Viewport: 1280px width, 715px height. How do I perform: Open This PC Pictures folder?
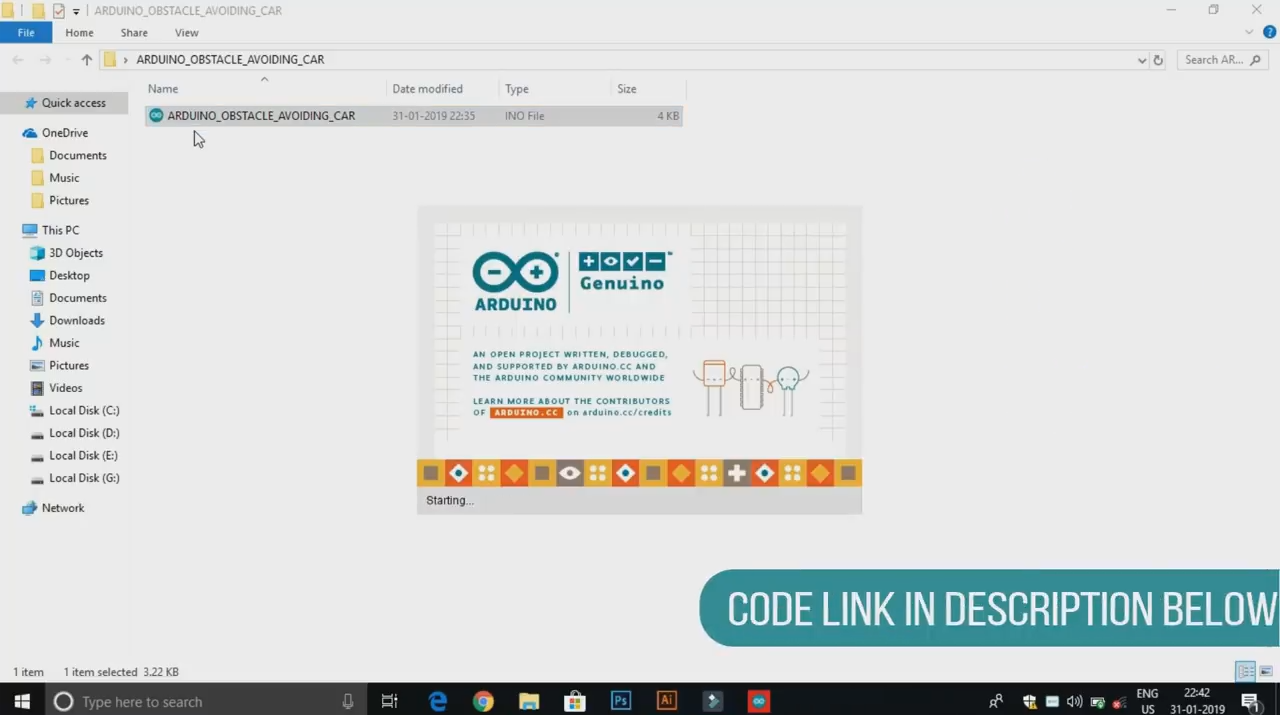click(68, 365)
